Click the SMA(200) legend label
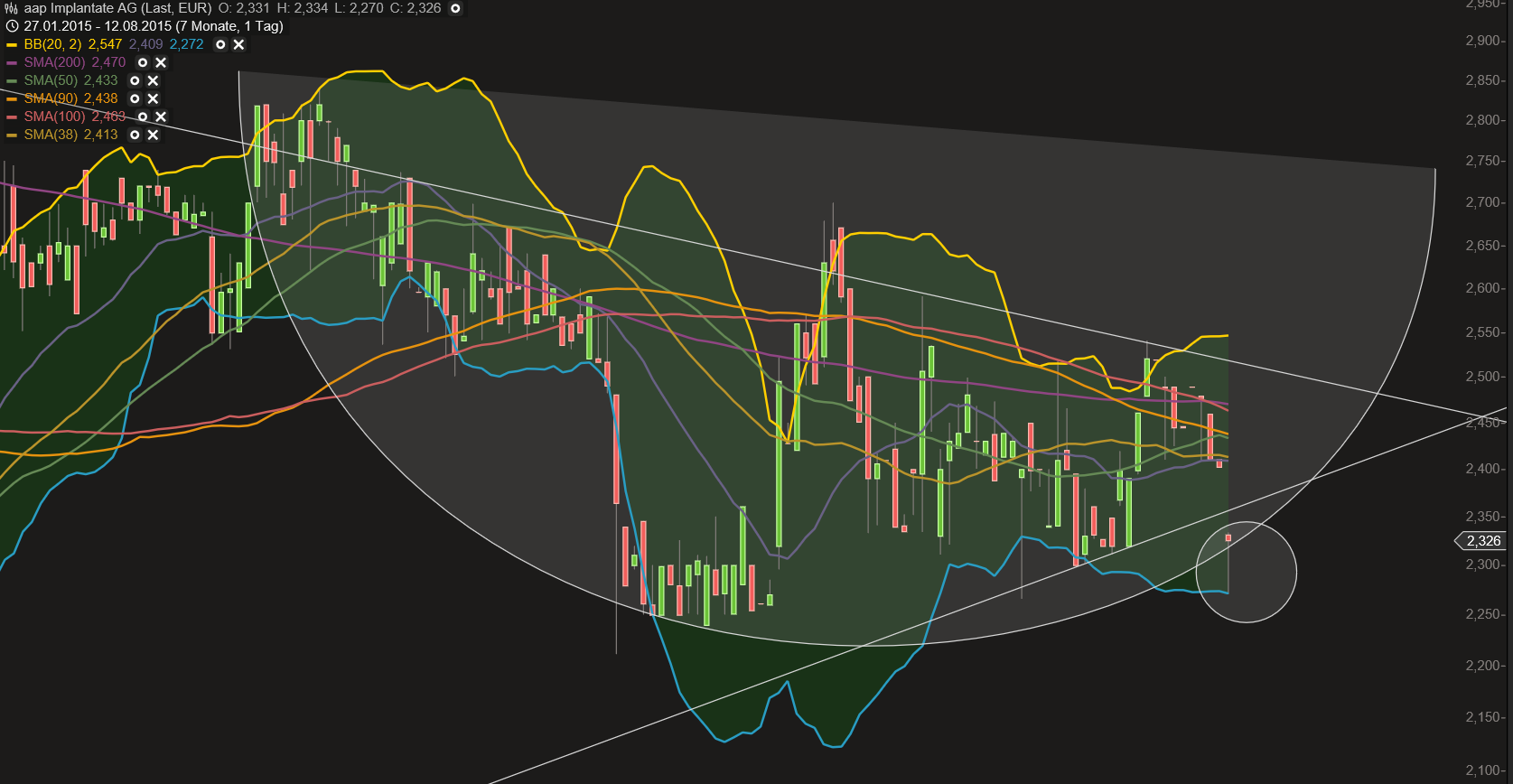 coord(54,62)
